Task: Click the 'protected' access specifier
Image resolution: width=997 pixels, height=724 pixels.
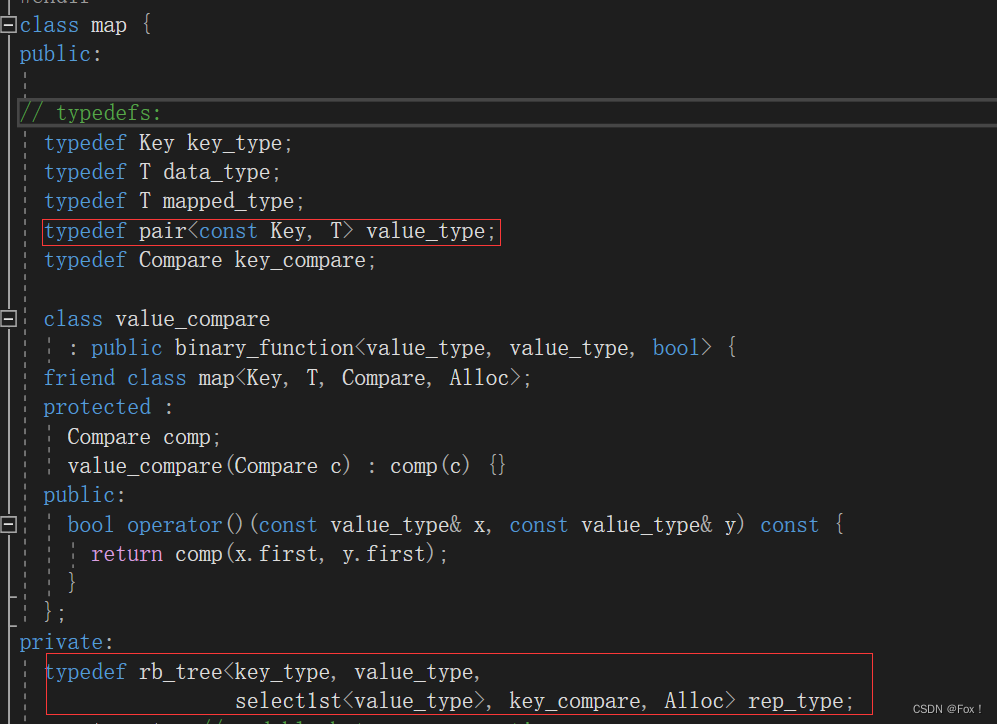Action: tap(97, 407)
